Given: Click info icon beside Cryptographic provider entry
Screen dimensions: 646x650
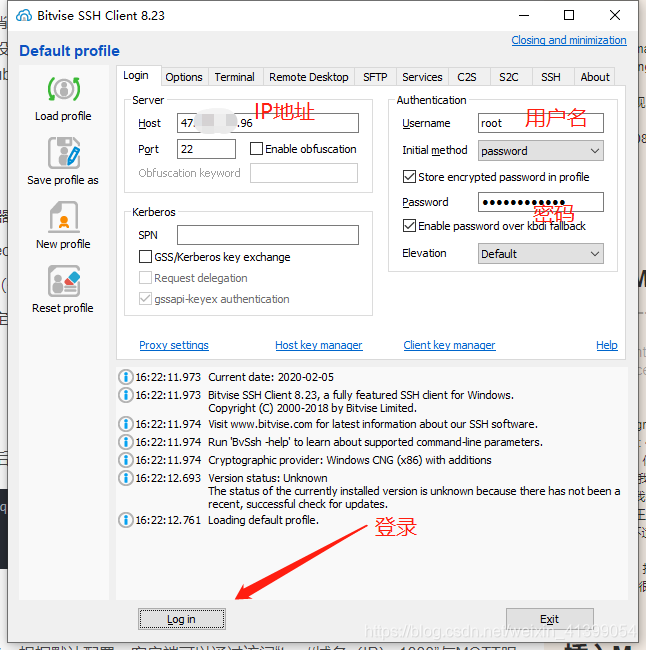Looking at the screenshot, I should click(126, 460).
